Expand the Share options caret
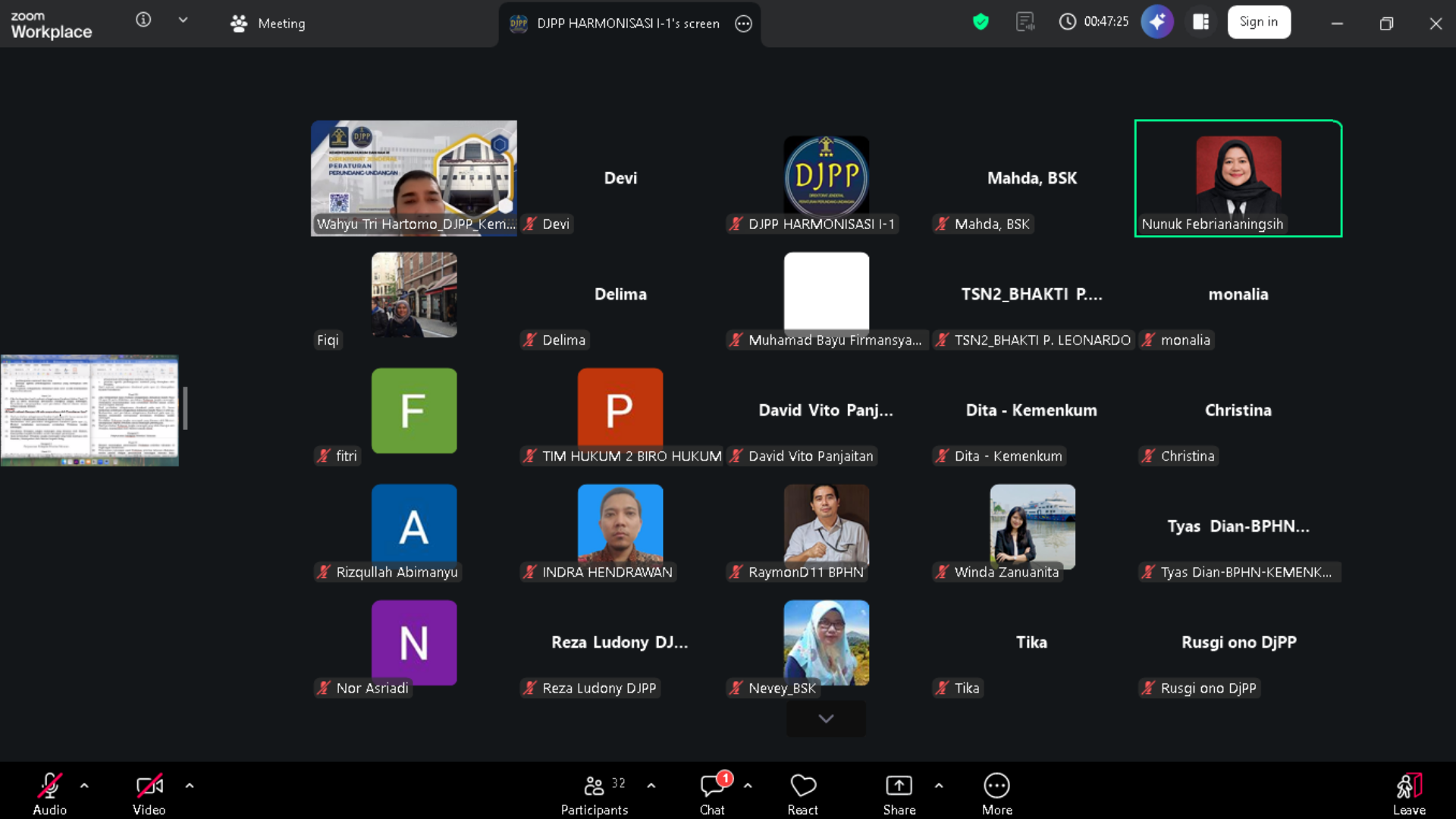The width and height of the screenshot is (1456, 819). [x=939, y=786]
